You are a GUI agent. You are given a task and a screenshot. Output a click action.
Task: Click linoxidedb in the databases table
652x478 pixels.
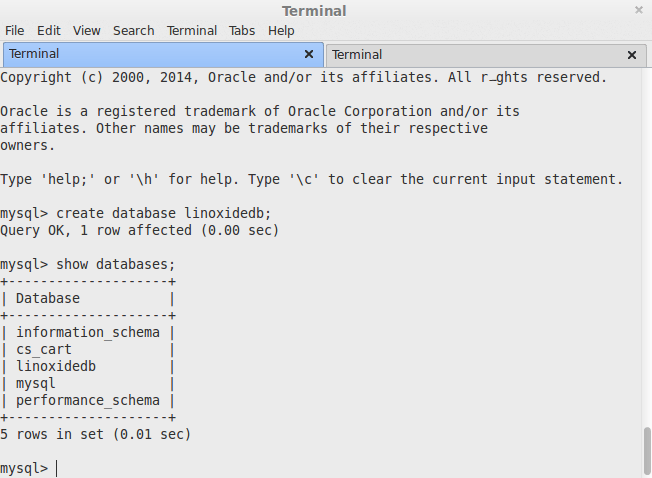(x=56, y=366)
